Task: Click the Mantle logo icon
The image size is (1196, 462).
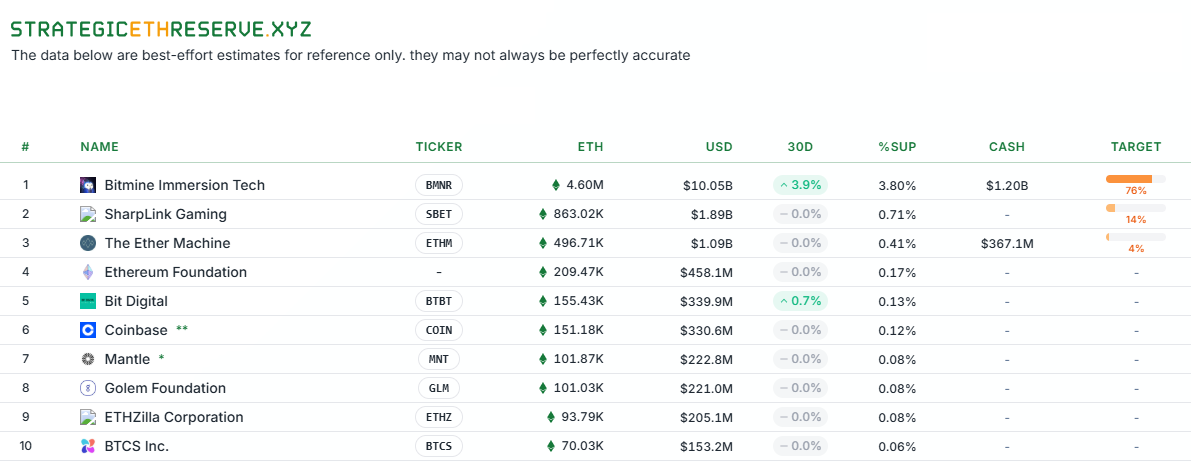Action: click(x=88, y=359)
